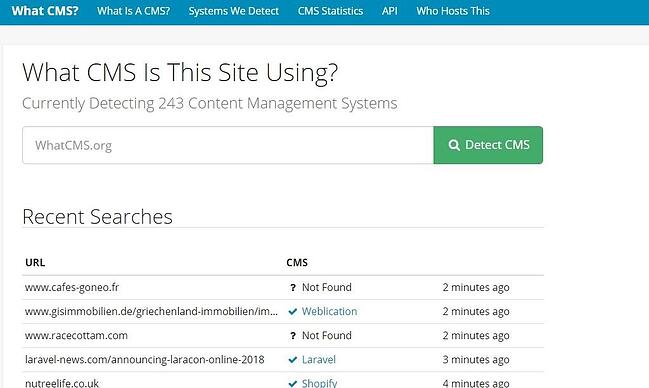
Task: Open the Laravel CMS link
Action: pyautogui.click(x=319, y=359)
